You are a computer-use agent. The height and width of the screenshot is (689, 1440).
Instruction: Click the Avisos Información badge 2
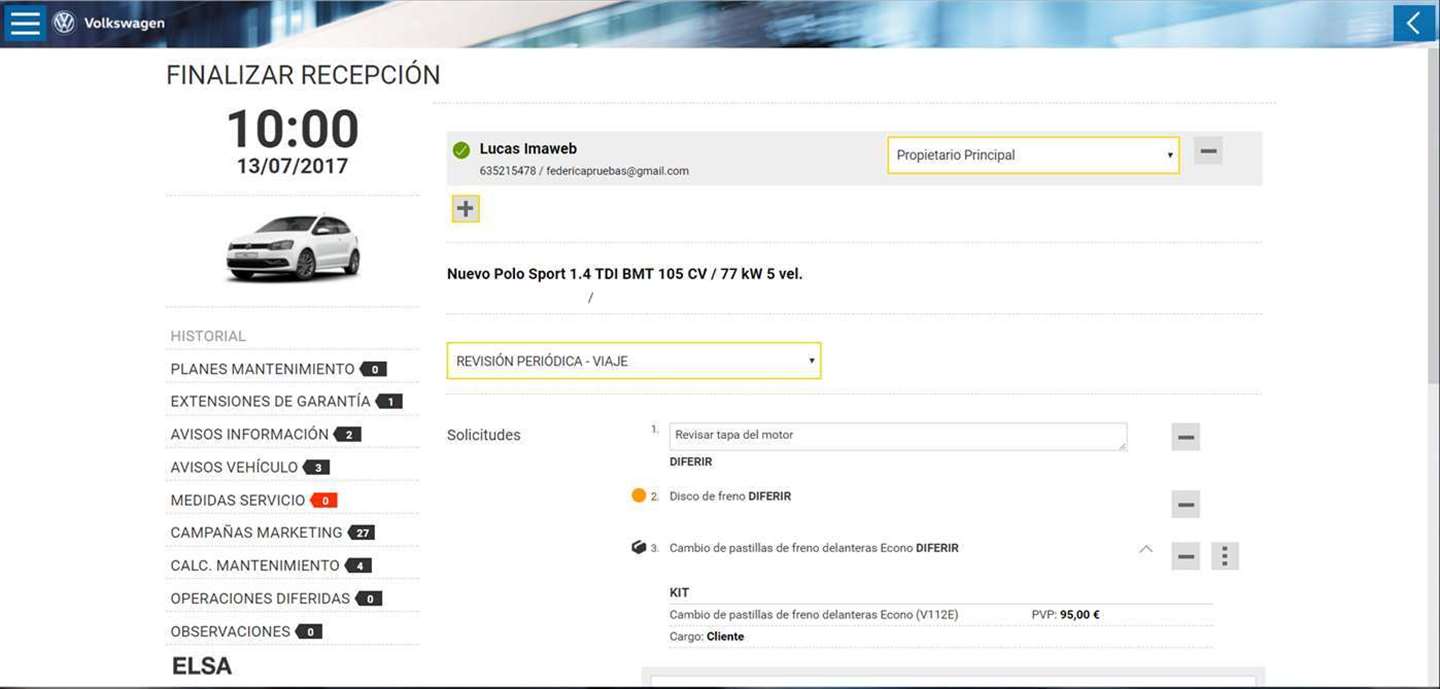348,434
